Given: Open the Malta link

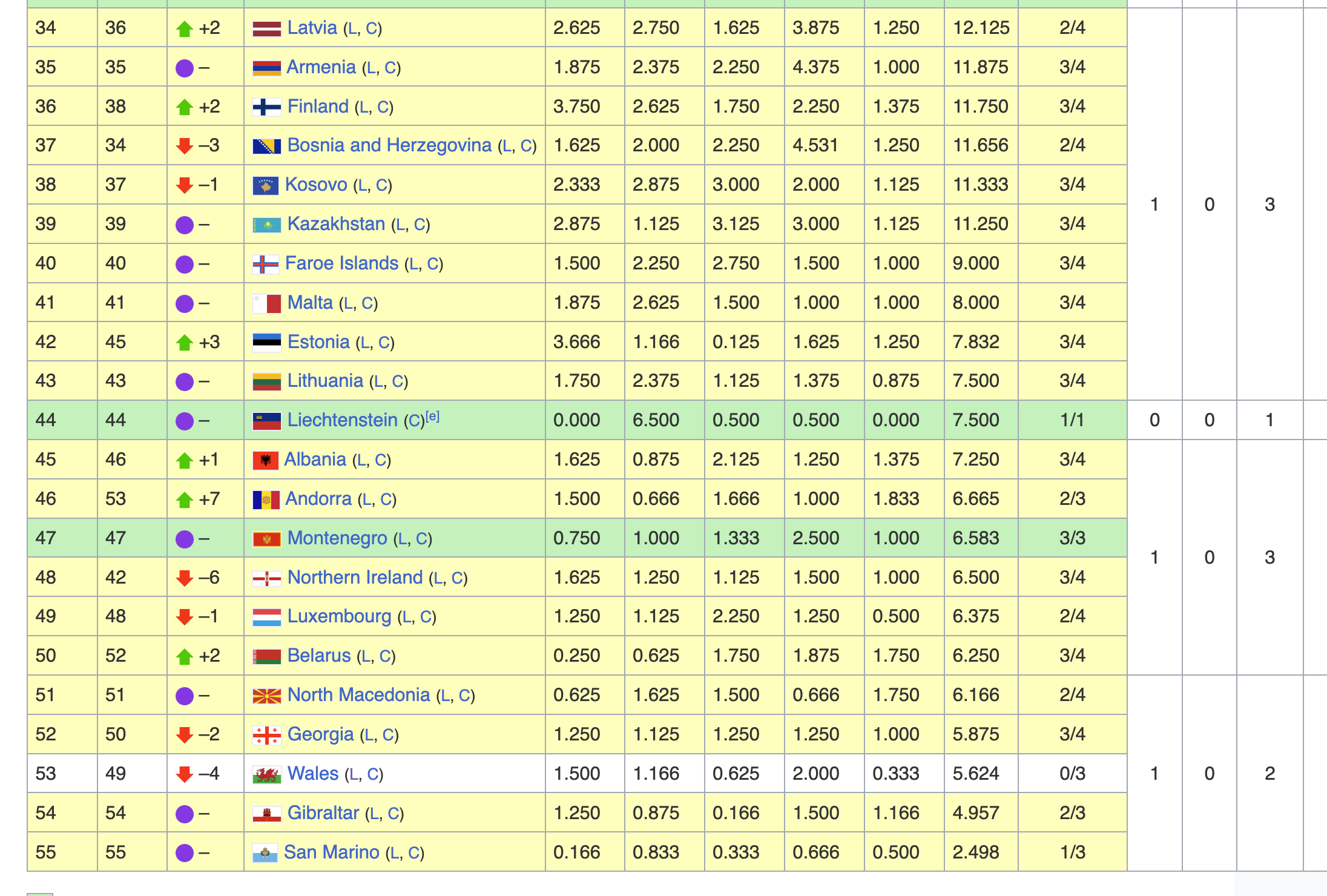Looking at the screenshot, I should 310,303.
